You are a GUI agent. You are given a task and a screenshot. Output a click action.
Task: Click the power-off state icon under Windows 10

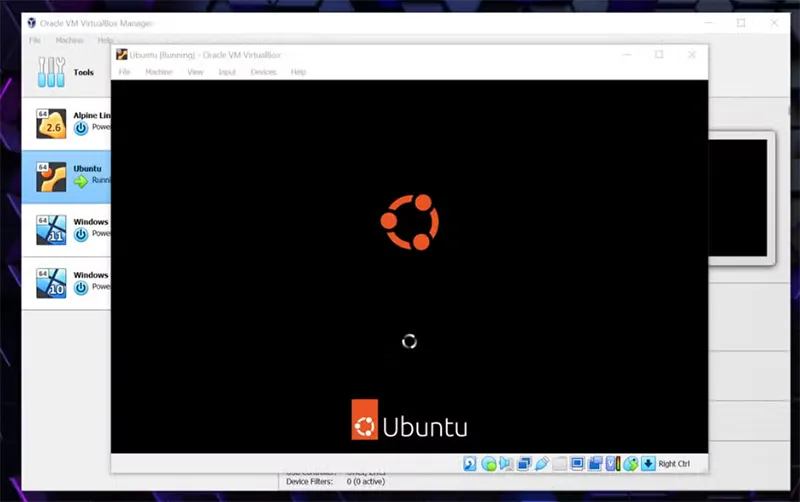pos(81,288)
